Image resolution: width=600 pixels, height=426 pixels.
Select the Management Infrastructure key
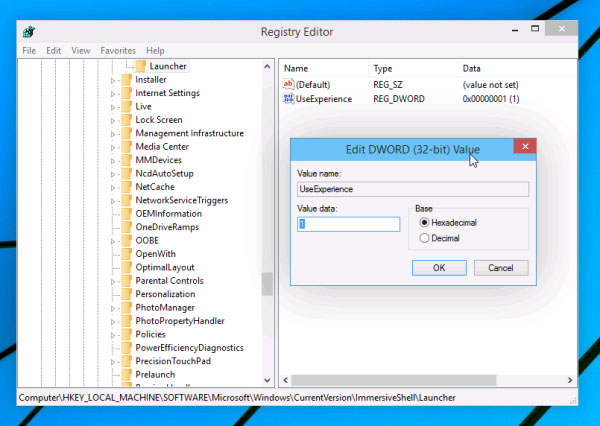pos(189,133)
